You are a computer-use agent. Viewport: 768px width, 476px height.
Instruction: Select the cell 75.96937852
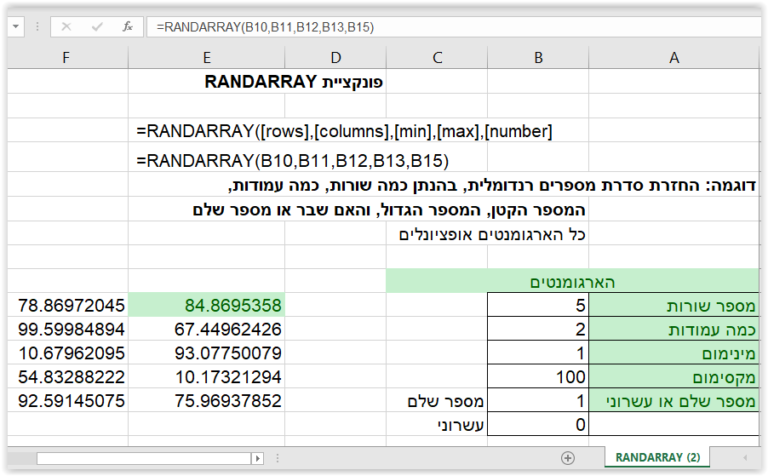(207, 401)
